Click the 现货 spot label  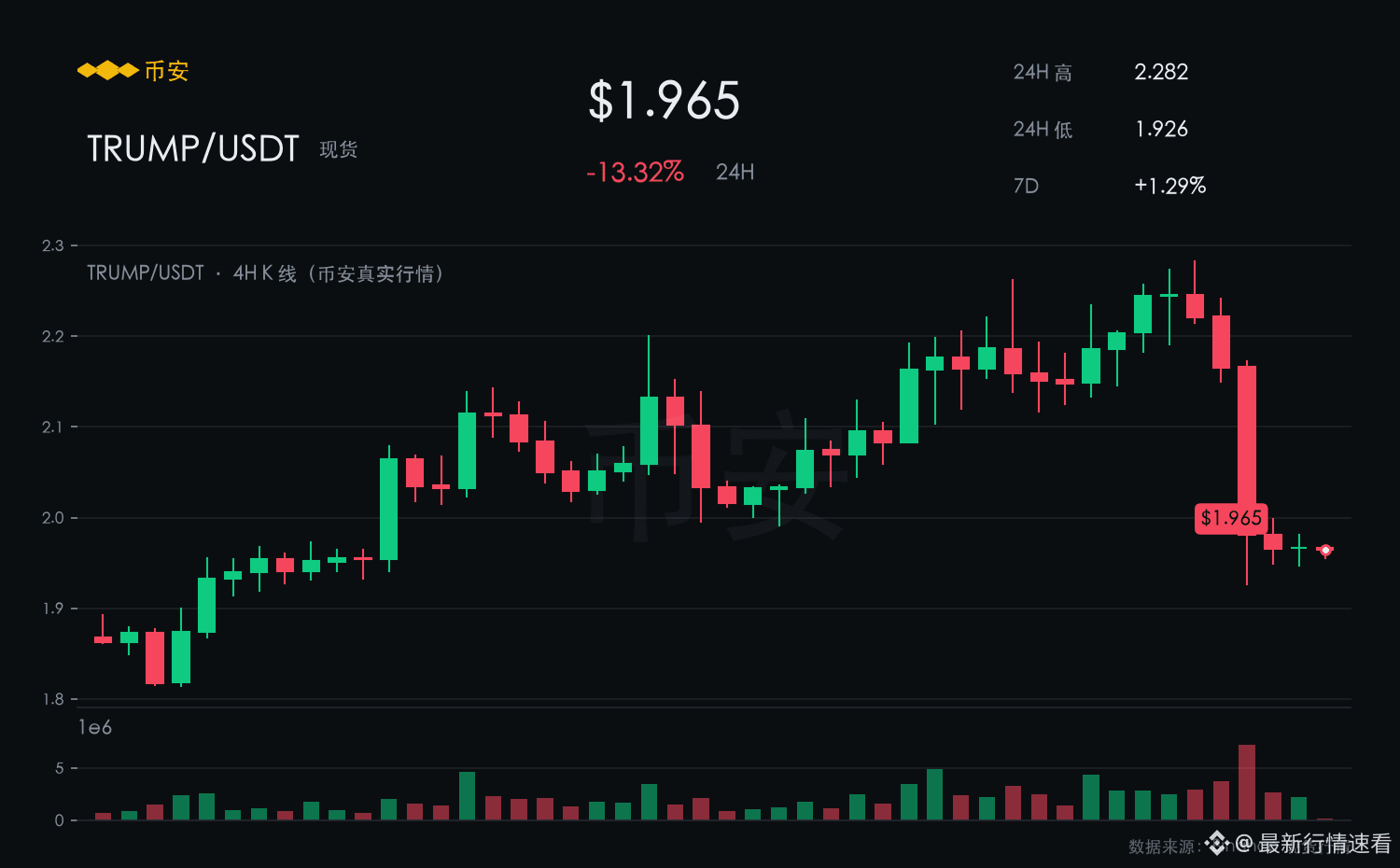point(339,149)
